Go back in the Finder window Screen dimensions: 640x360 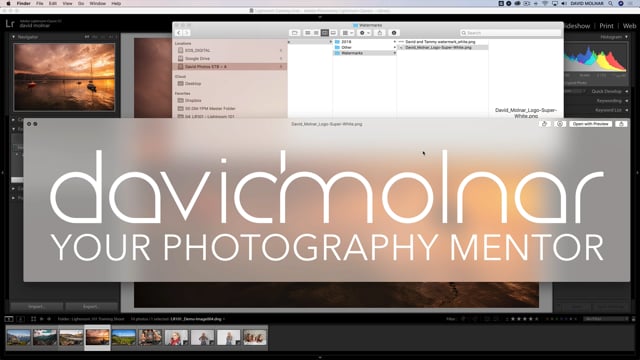point(179,33)
